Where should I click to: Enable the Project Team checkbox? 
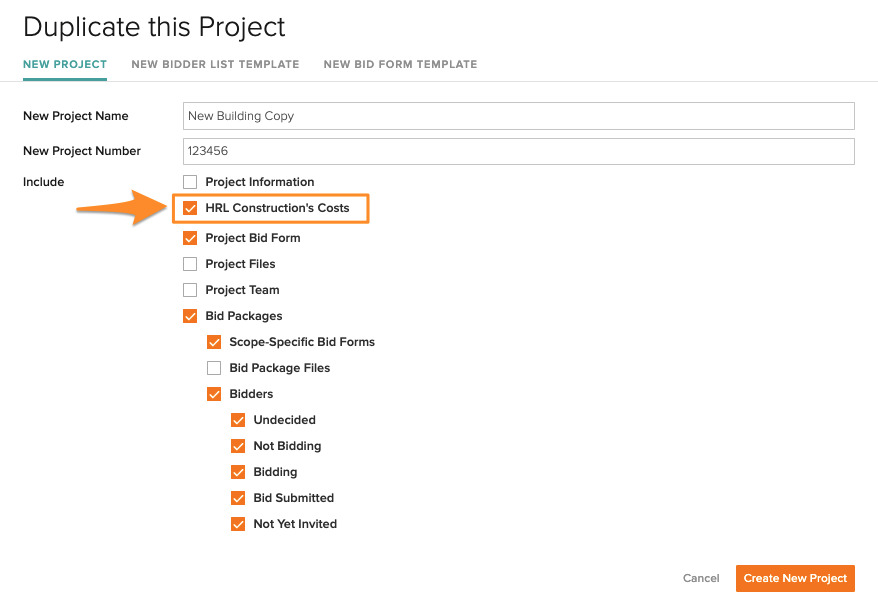click(x=190, y=290)
